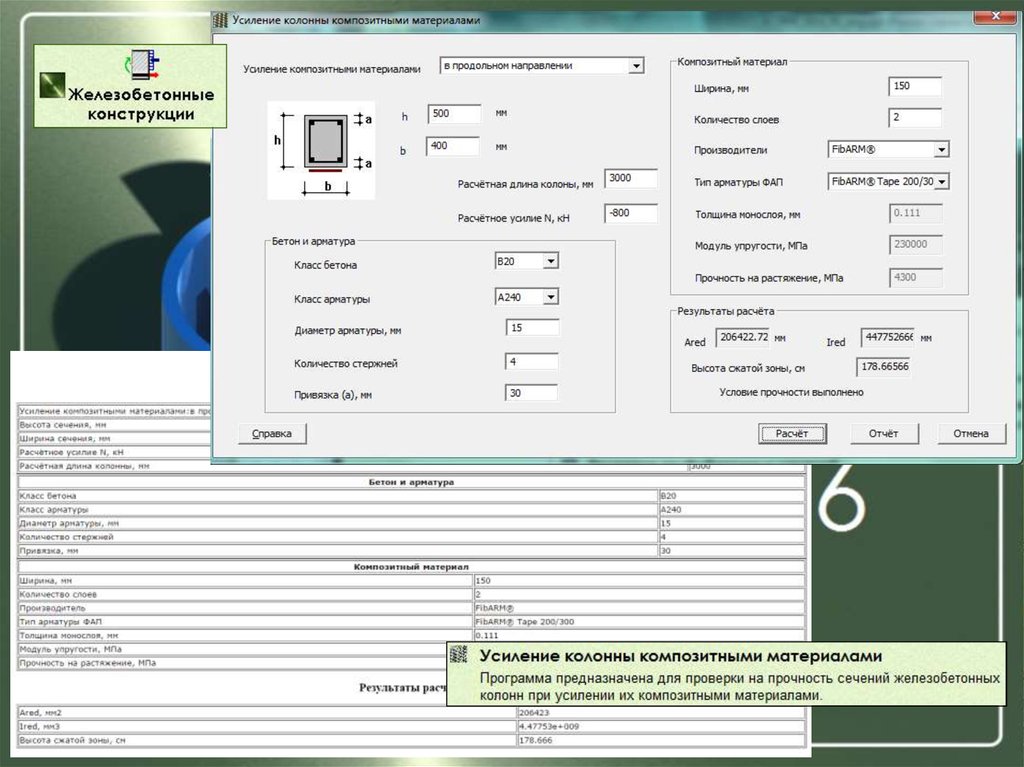Focus the Расчётное усилие N field
This screenshot has width=1024, height=767.
click(x=631, y=213)
